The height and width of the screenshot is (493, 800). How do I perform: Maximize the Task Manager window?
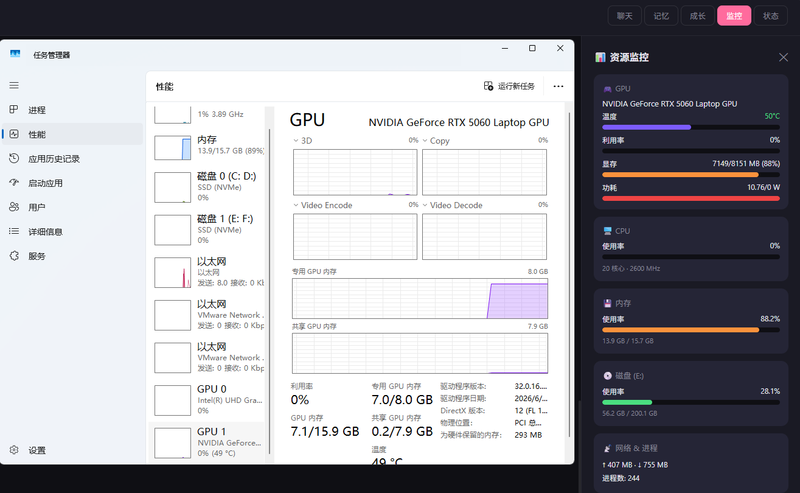pos(532,48)
